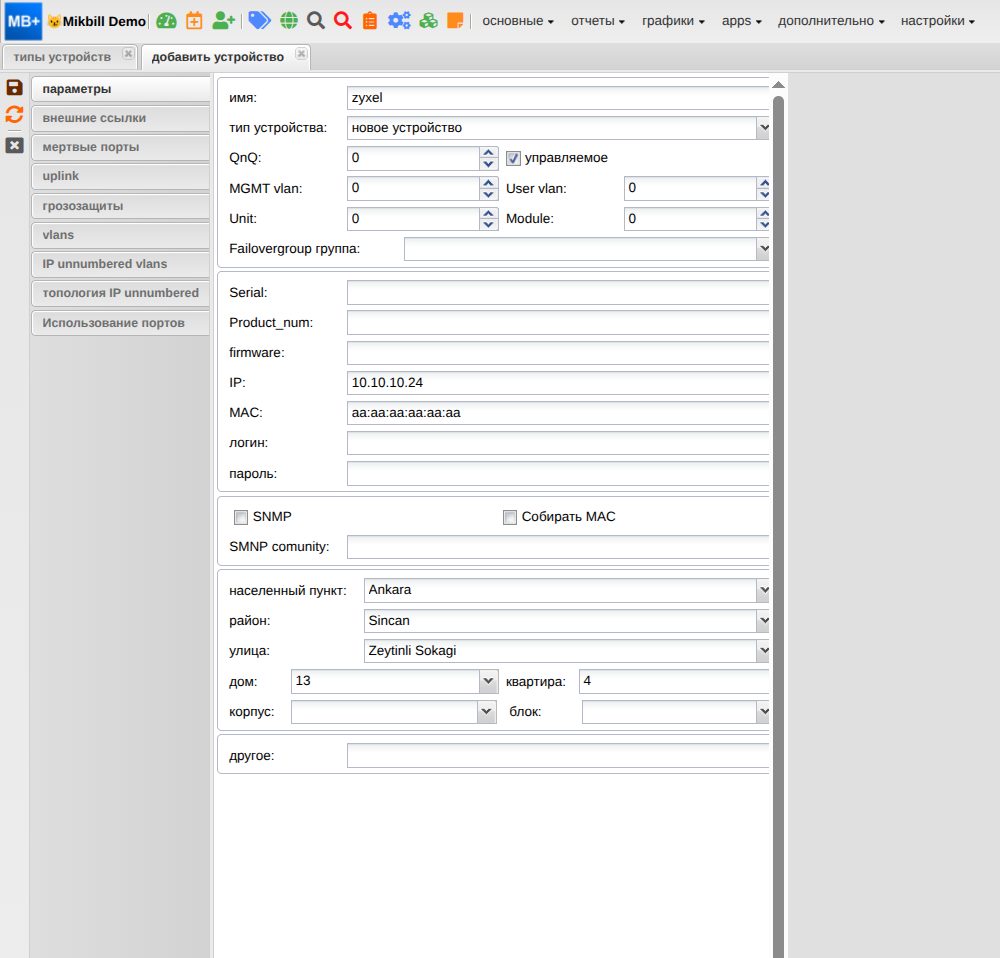Viewport: 1000px width, 958px height.
Task: Open the 'населенный пункт' dropdown arrow
Action: coord(763,590)
